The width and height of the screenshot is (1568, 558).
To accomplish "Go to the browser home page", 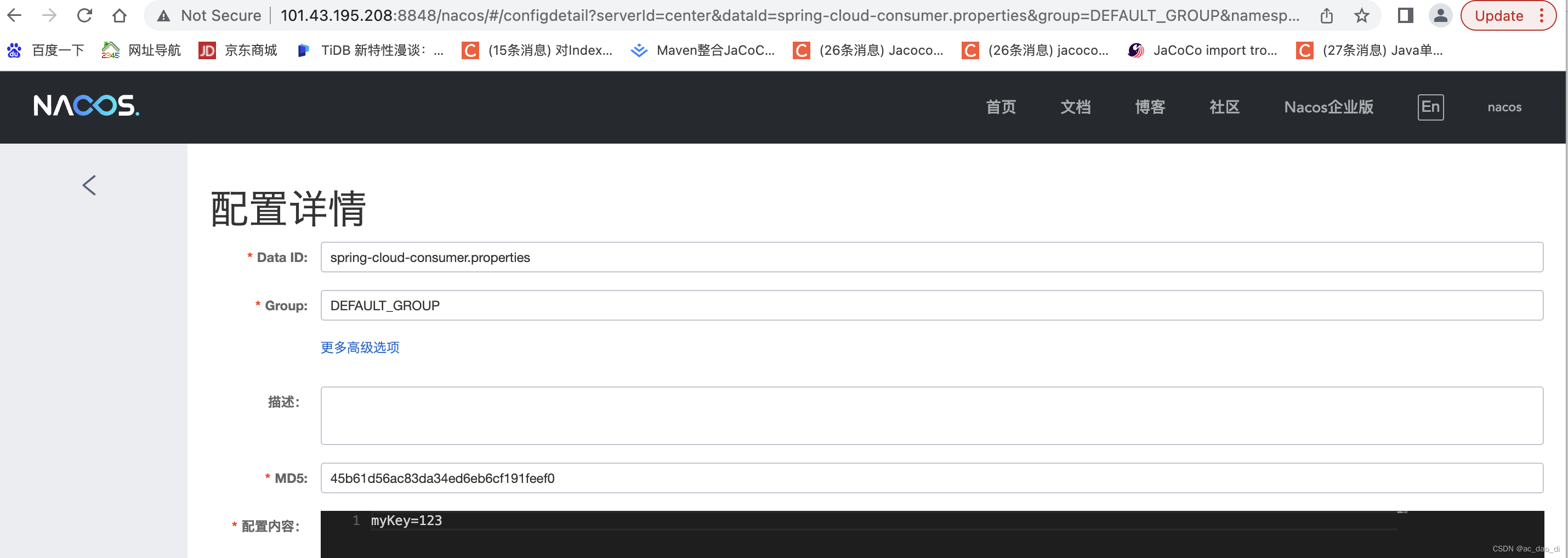I will [120, 16].
